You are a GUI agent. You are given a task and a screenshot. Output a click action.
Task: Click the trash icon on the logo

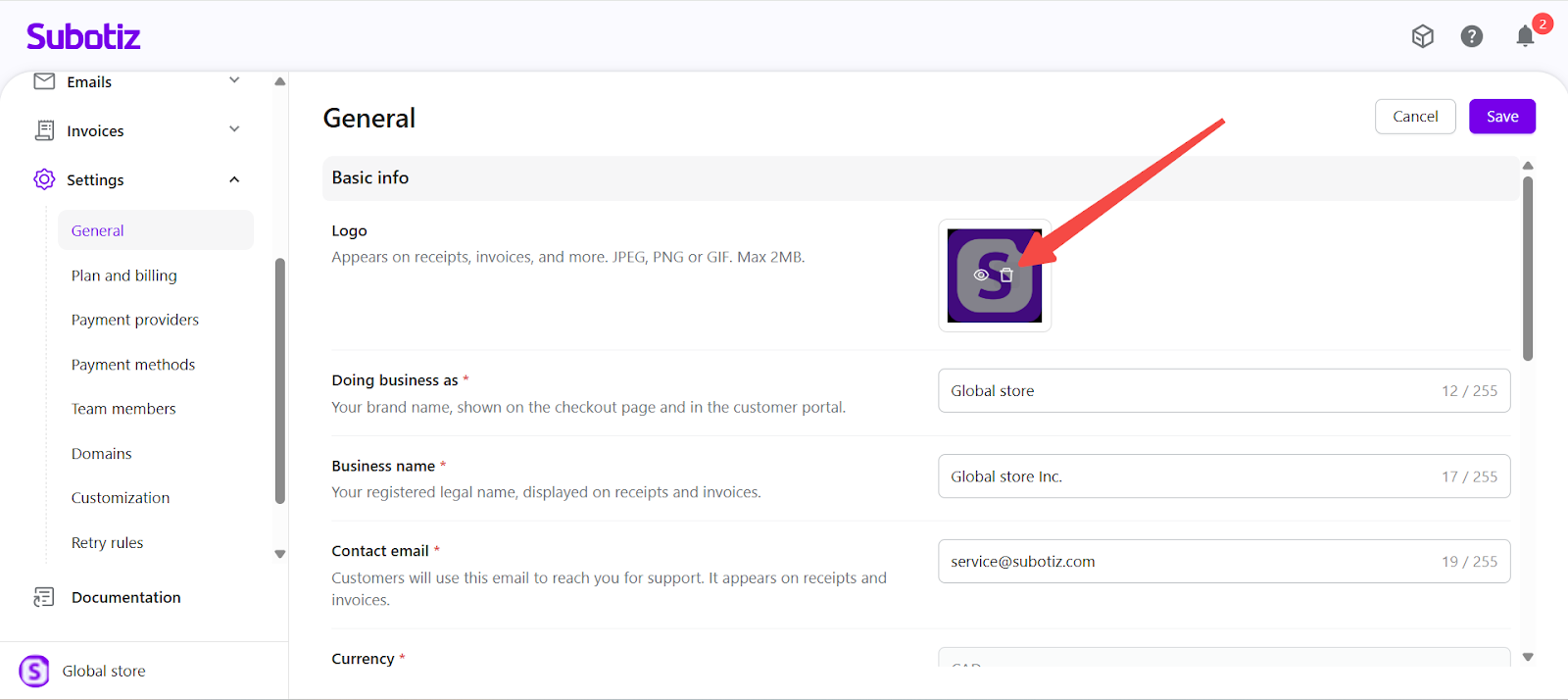(x=1006, y=275)
